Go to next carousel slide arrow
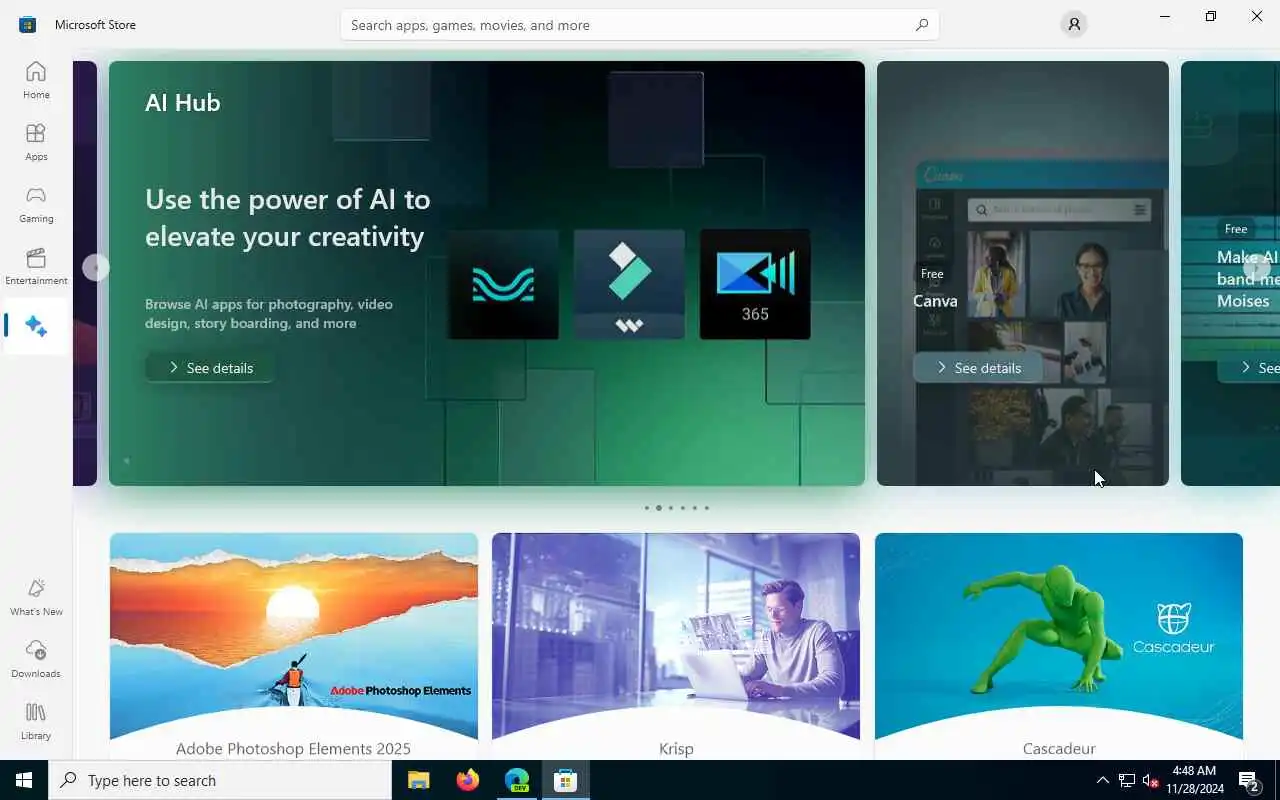Screen dimensions: 1280x800 point(1257,267)
